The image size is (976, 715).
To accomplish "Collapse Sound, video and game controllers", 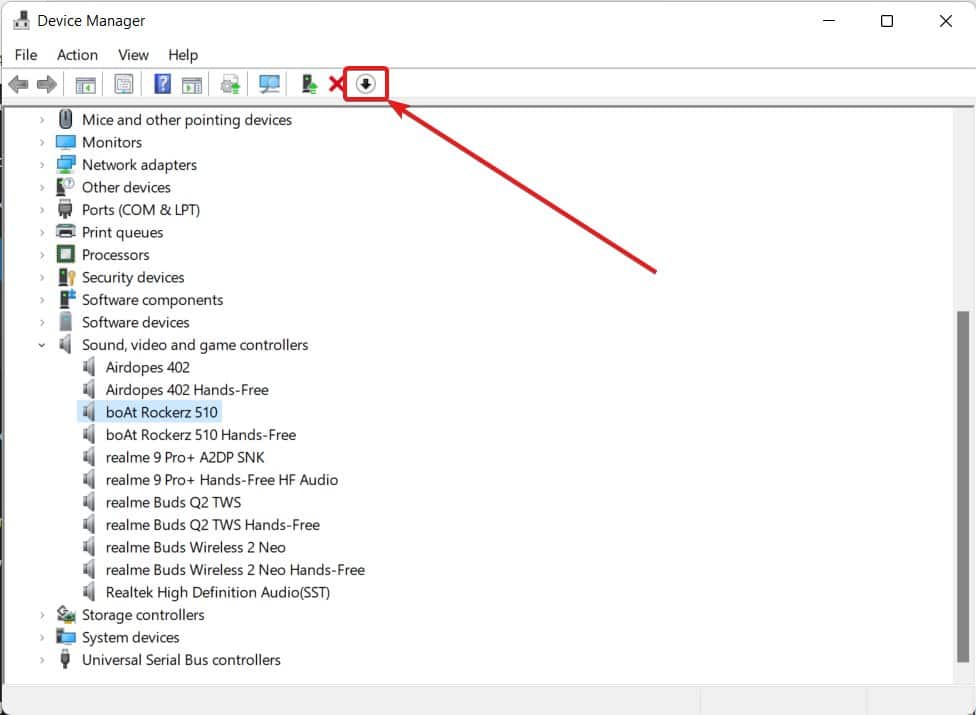I will [x=42, y=345].
